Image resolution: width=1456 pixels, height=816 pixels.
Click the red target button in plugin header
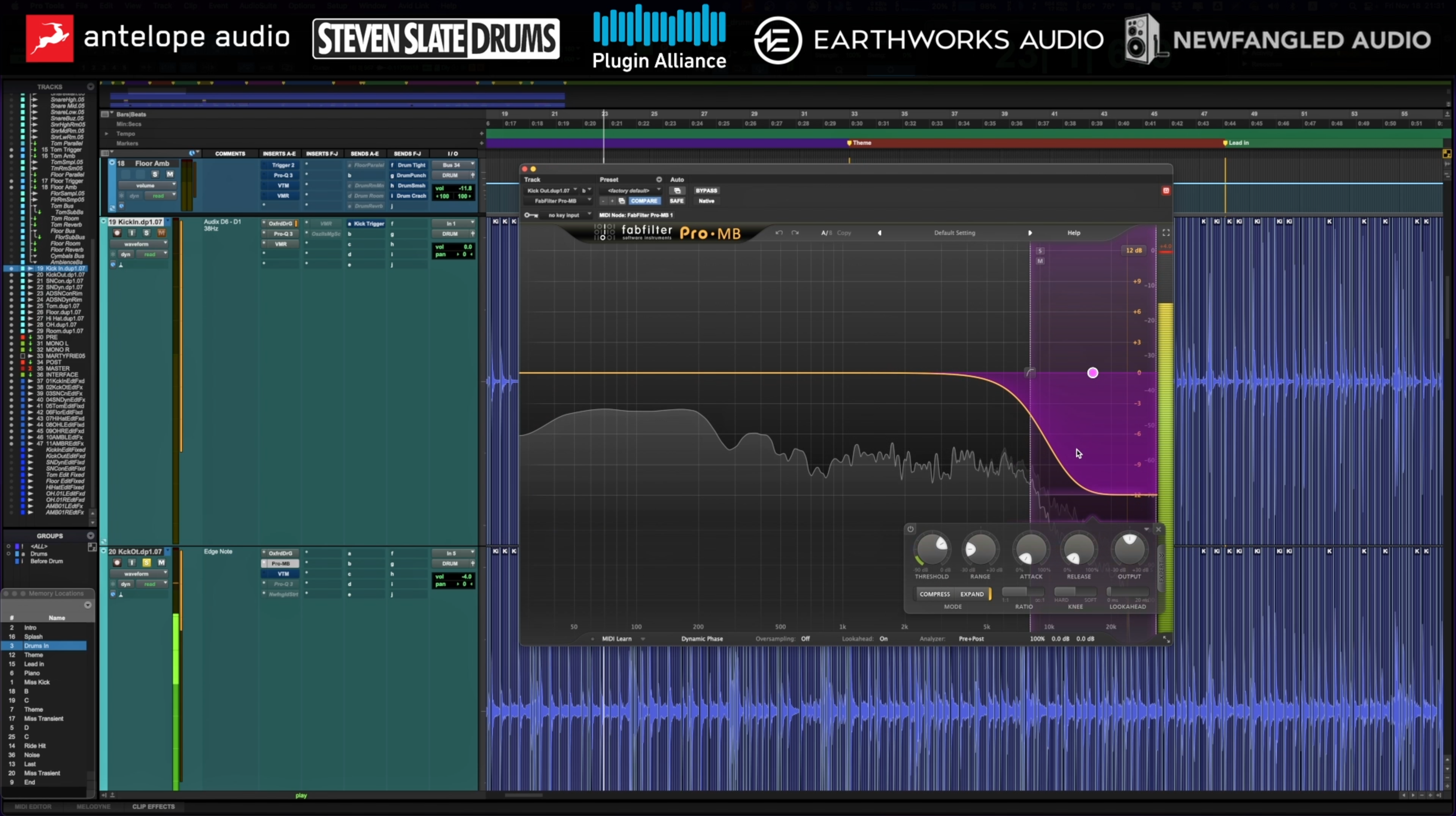coord(1166,190)
